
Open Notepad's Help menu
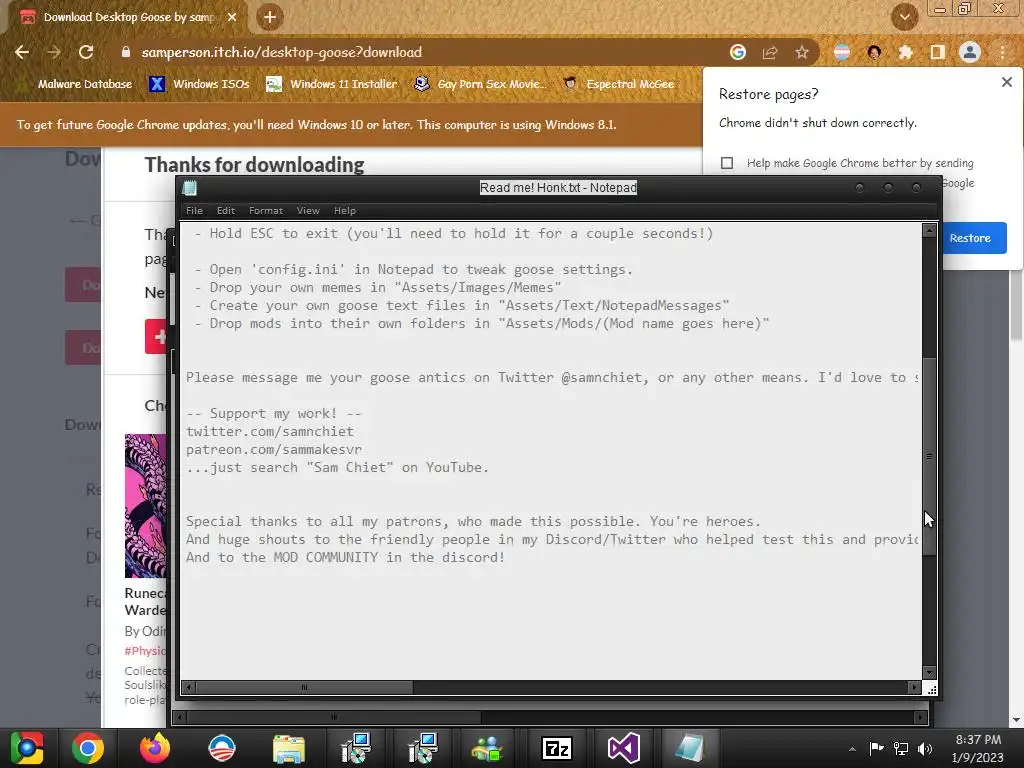point(345,210)
